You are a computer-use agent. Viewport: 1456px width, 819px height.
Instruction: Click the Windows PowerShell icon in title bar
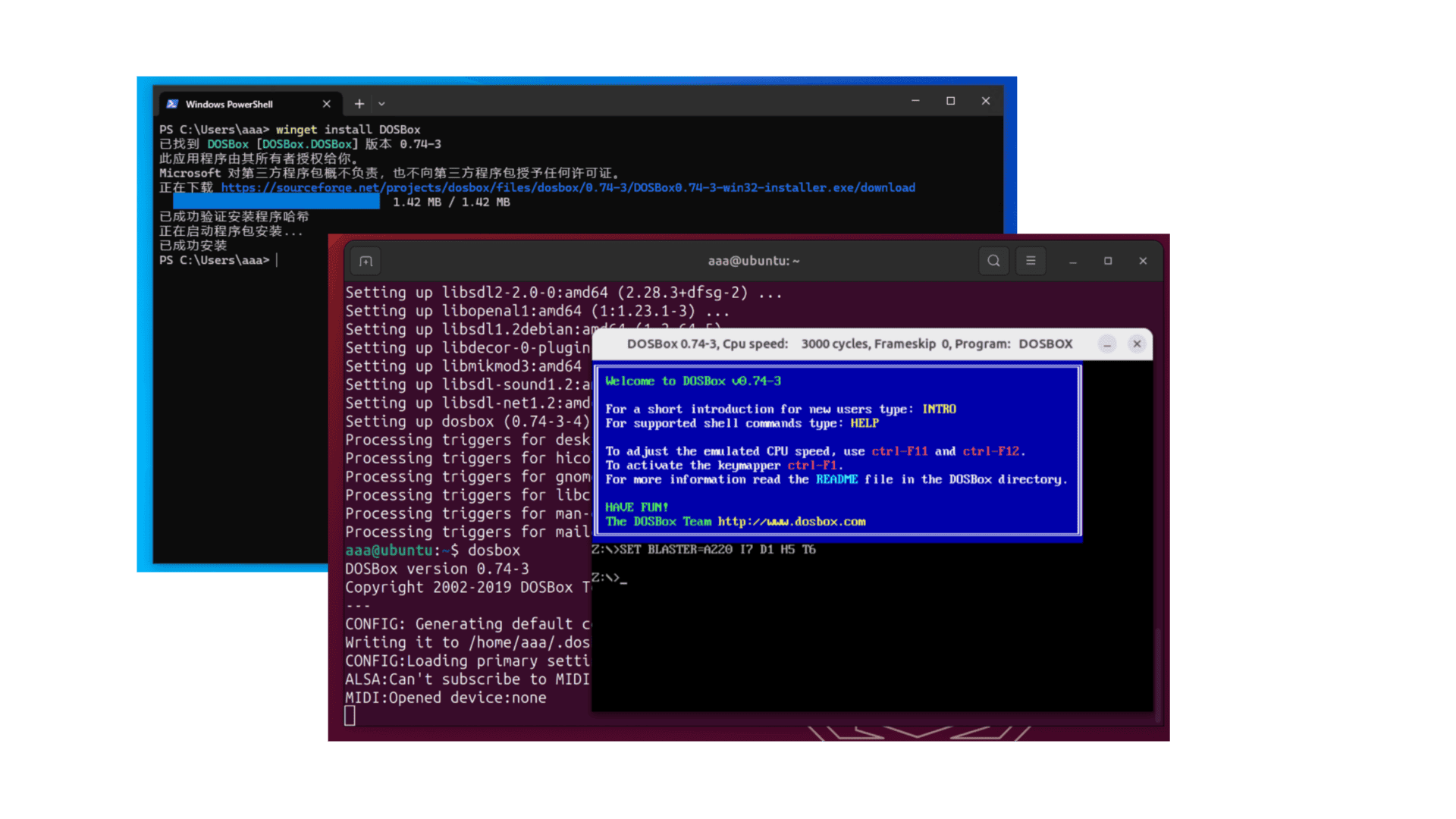click(x=172, y=103)
